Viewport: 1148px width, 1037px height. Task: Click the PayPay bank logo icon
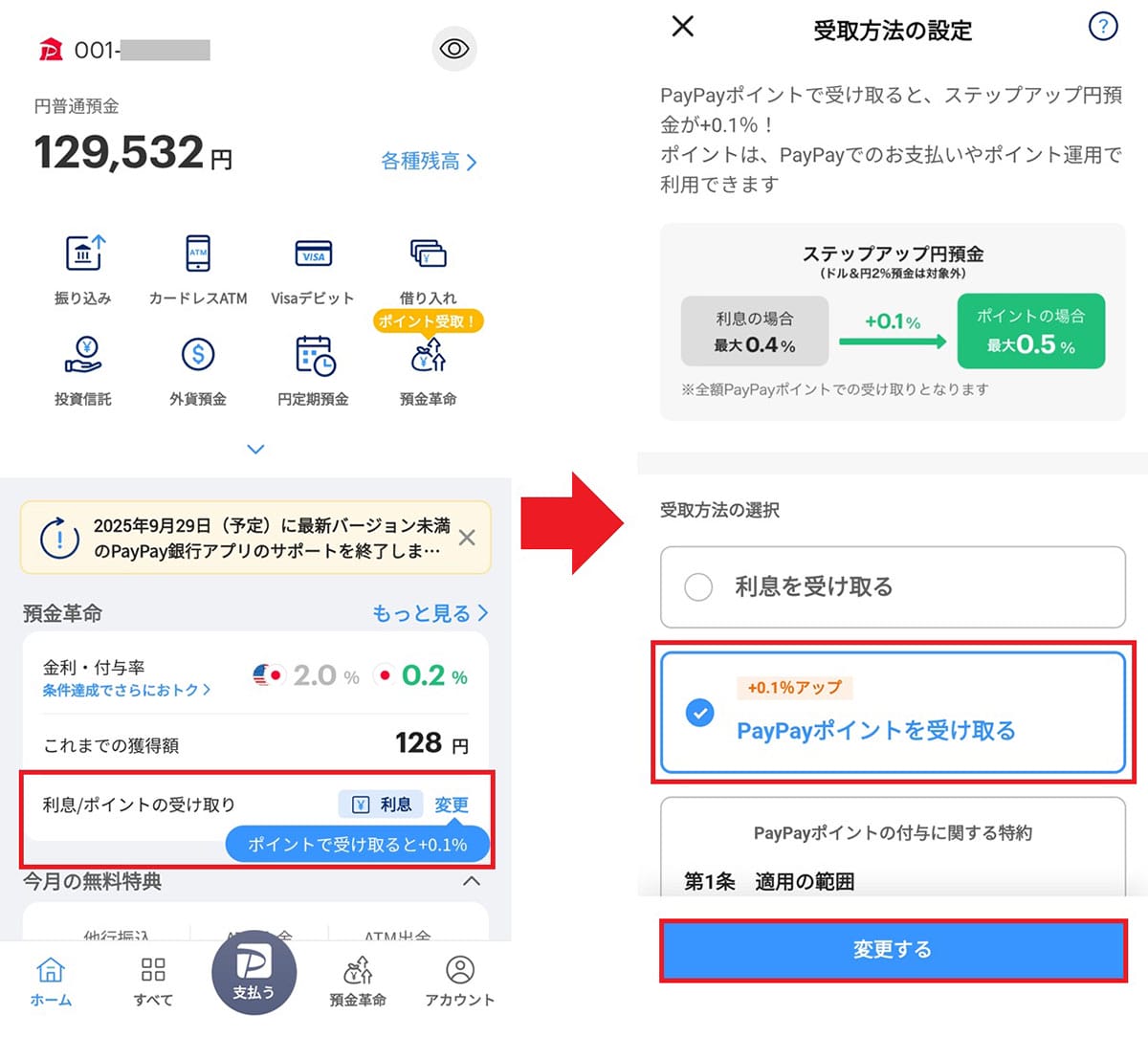(x=51, y=49)
